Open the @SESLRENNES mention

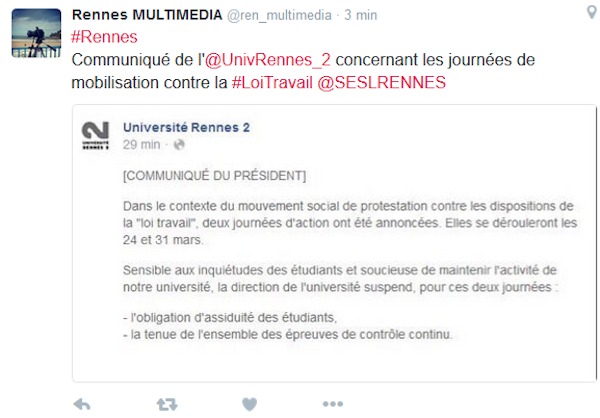tap(382, 82)
